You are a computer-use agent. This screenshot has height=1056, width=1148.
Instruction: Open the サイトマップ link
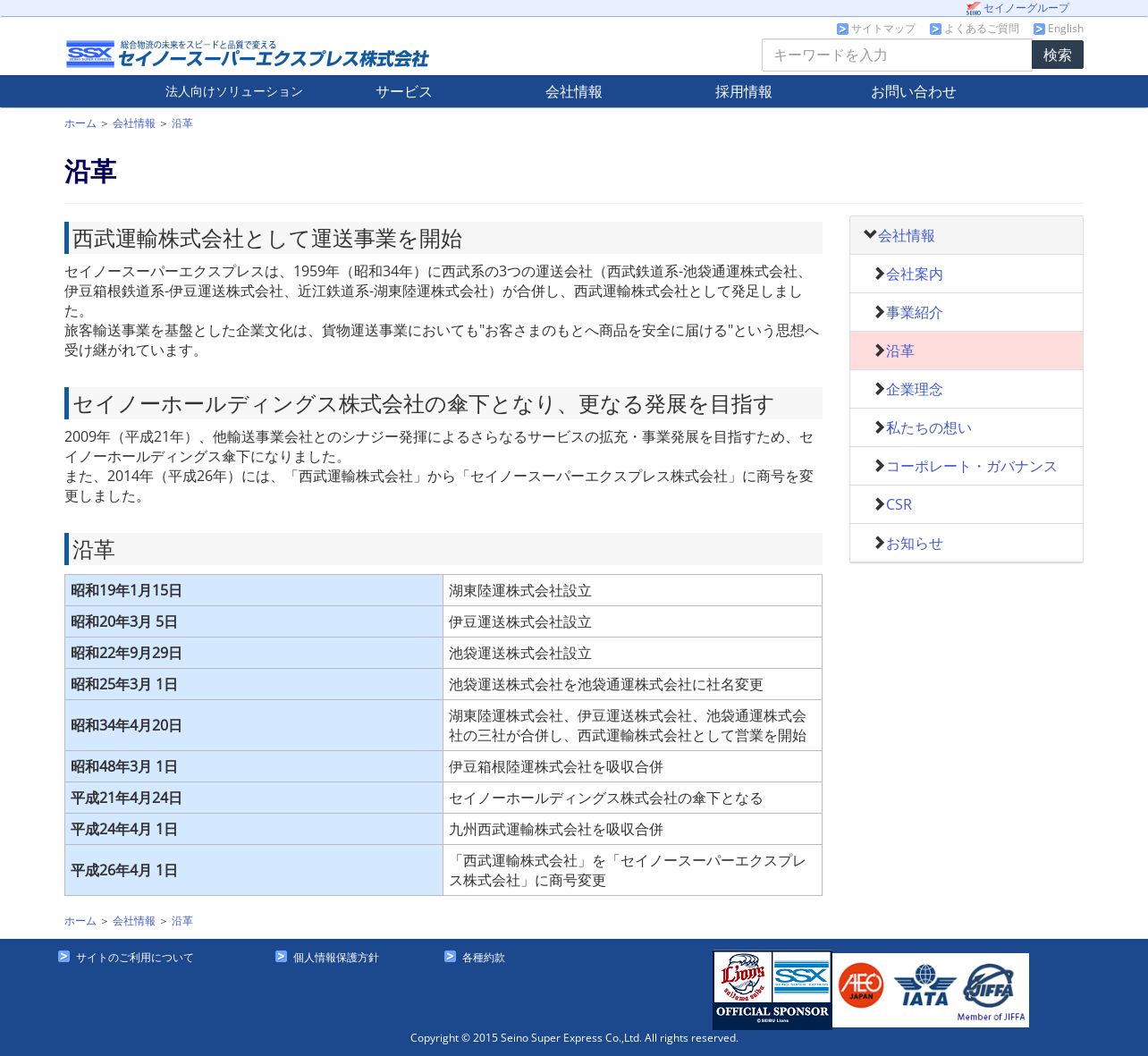[x=883, y=30]
